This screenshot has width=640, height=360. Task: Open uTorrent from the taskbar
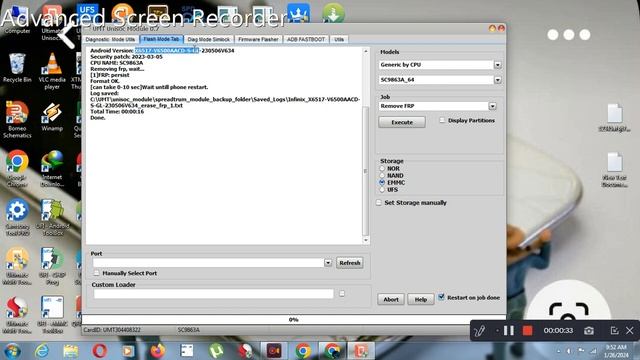click(x=216, y=351)
